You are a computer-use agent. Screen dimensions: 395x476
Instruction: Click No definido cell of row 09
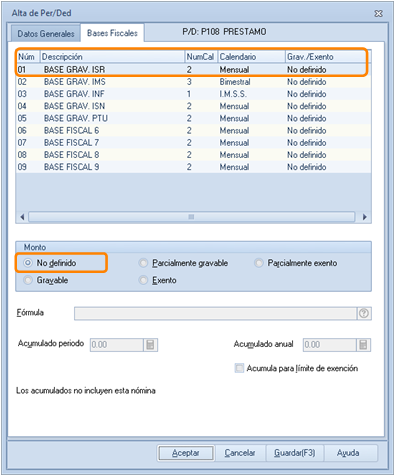pos(307,167)
